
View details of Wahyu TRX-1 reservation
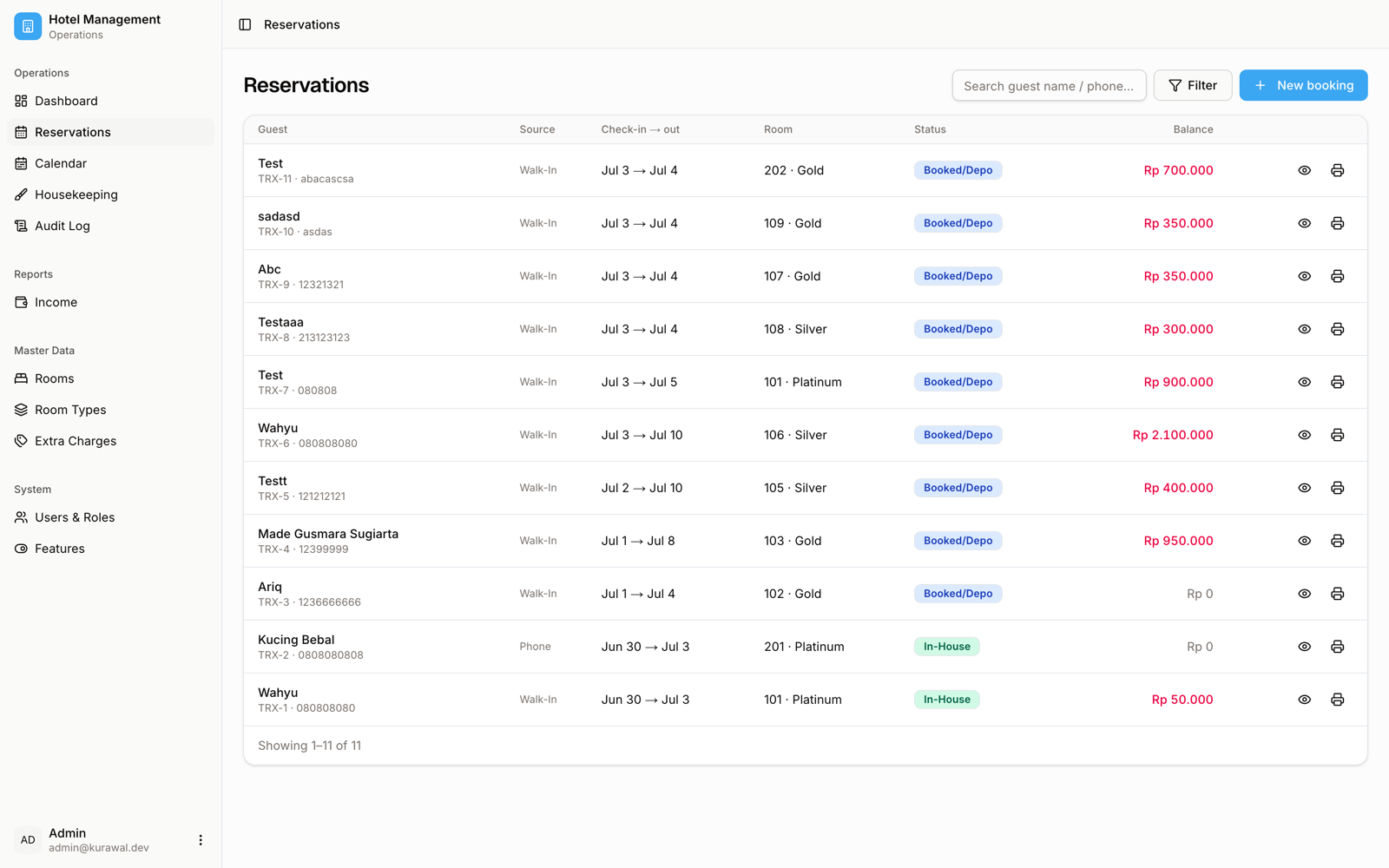(1304, 700)
